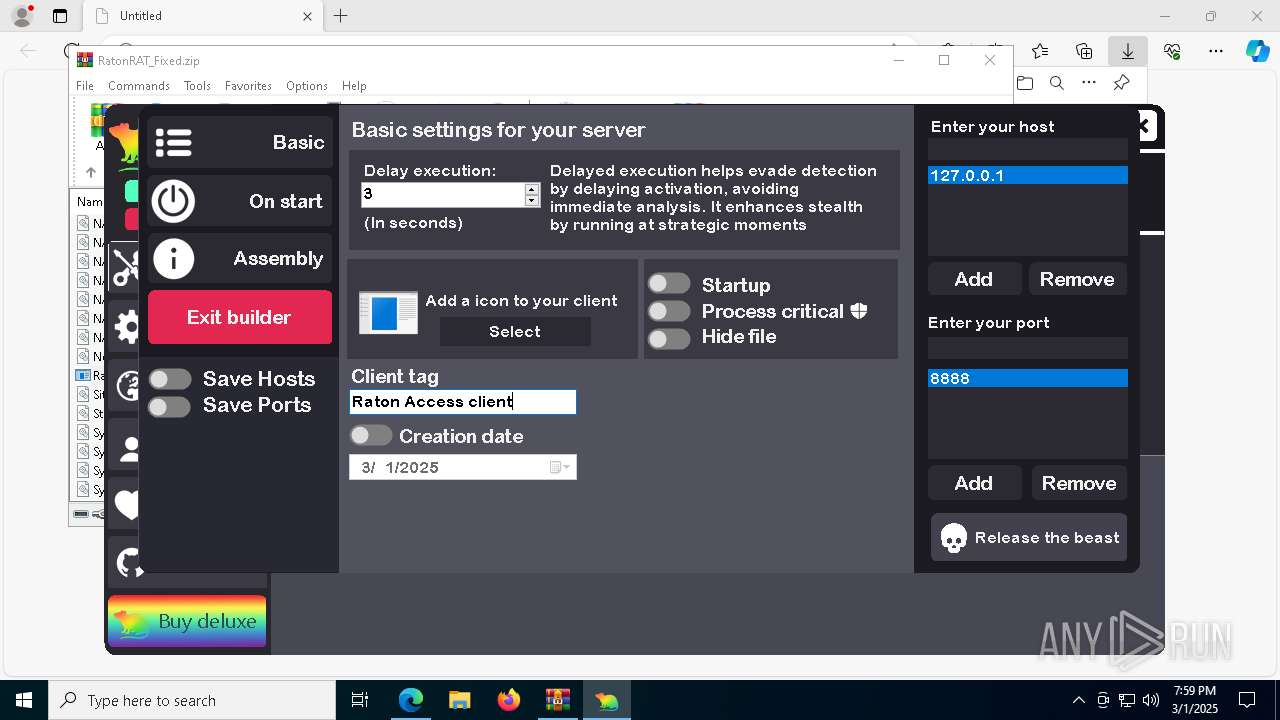Select the 127.0.0.1 host entry

tap(1027, 175)
